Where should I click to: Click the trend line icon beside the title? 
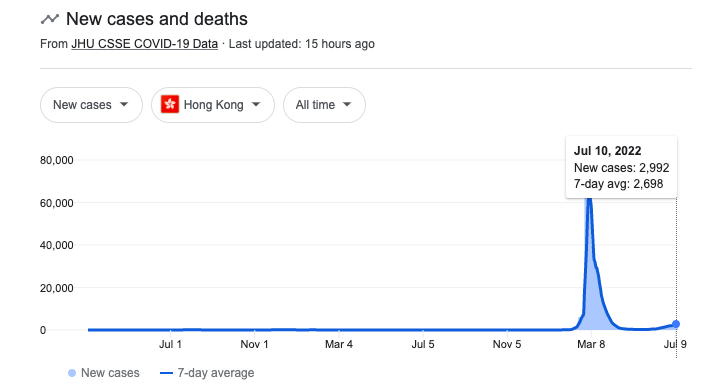coord(50,19)
